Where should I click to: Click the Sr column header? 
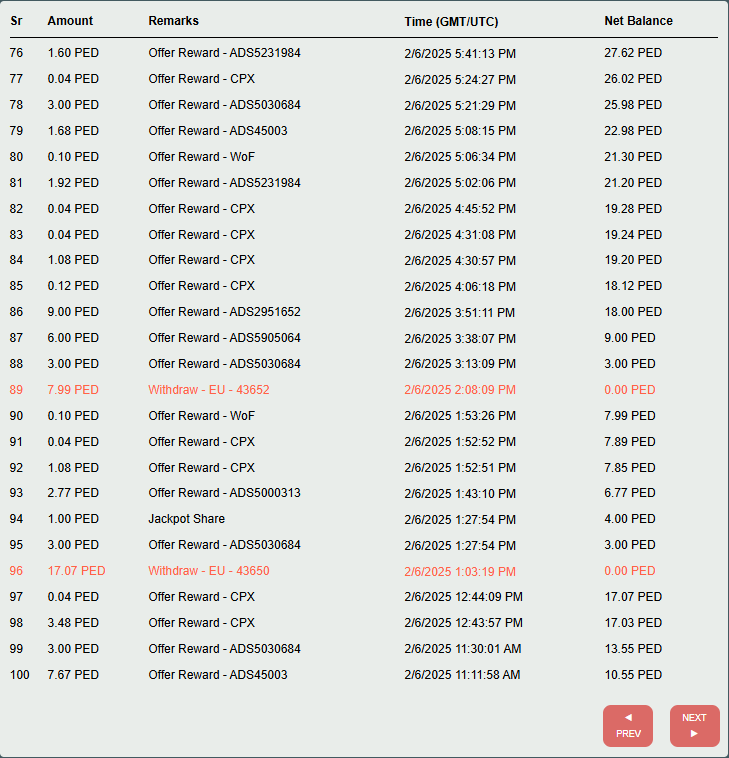(x=16, y=21)
